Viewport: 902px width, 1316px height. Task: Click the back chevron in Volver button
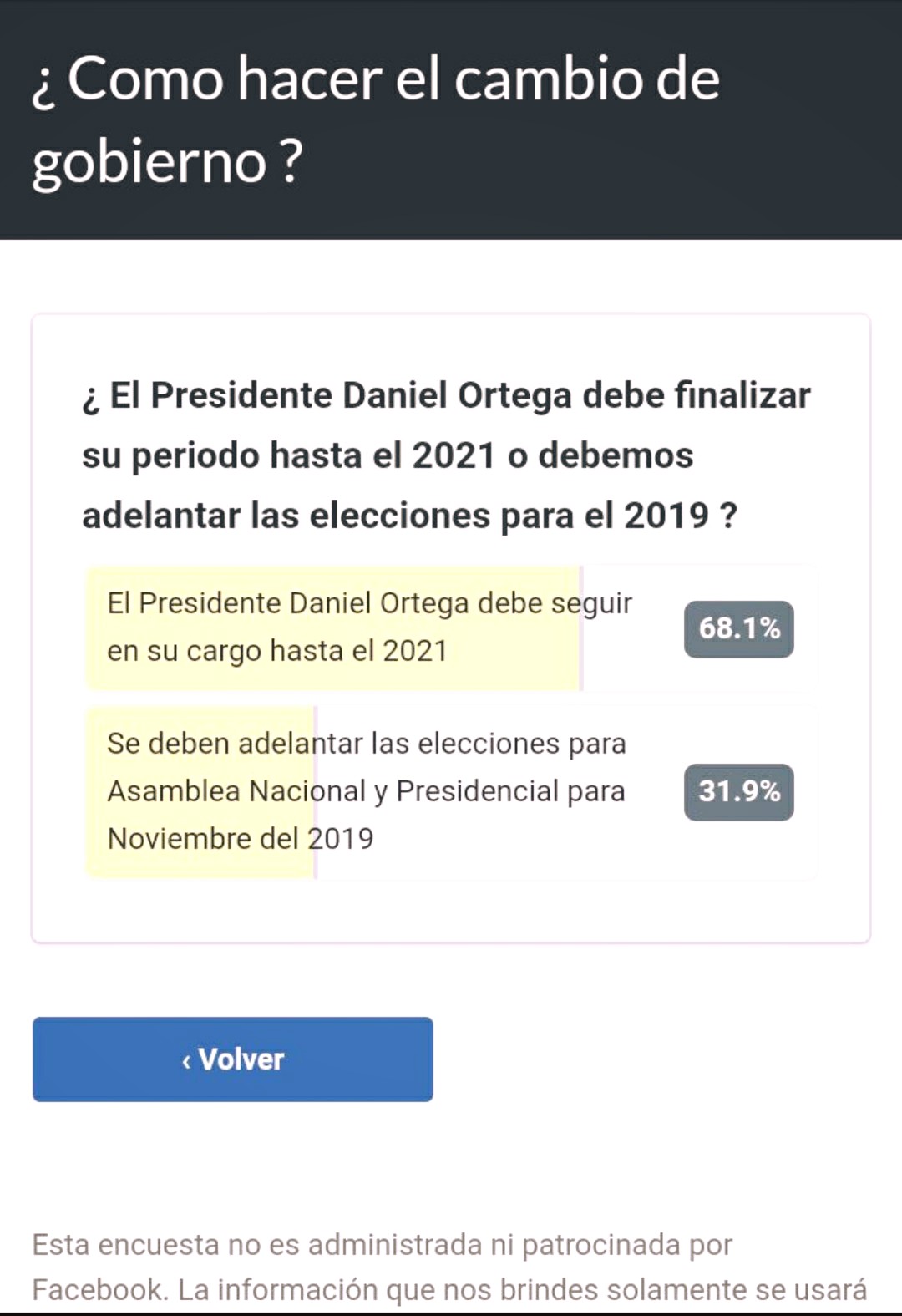coord(186,1060)
